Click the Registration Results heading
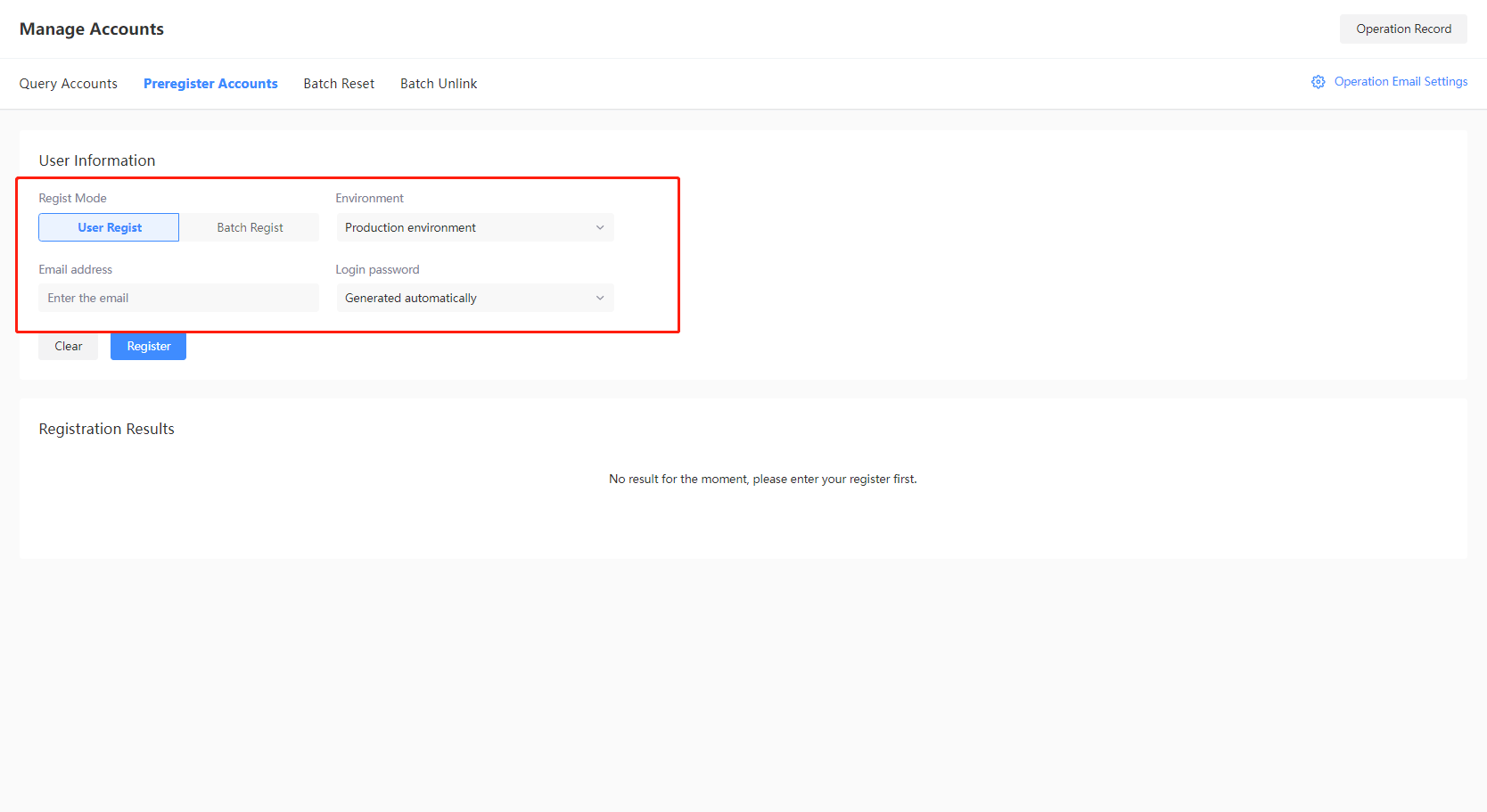This screenshot has height=812, width=1487. (107, 429)
